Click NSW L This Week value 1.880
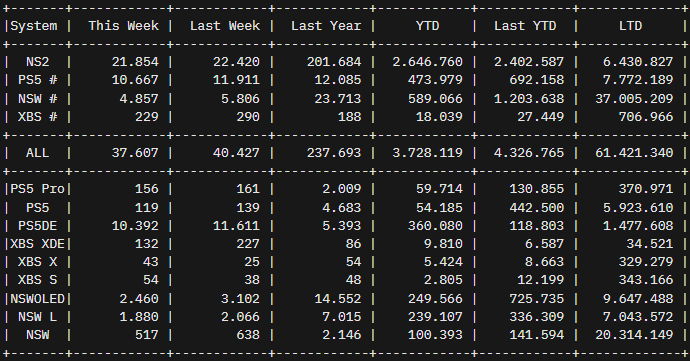This screenshot has height=361, width=690. point(139,317)
